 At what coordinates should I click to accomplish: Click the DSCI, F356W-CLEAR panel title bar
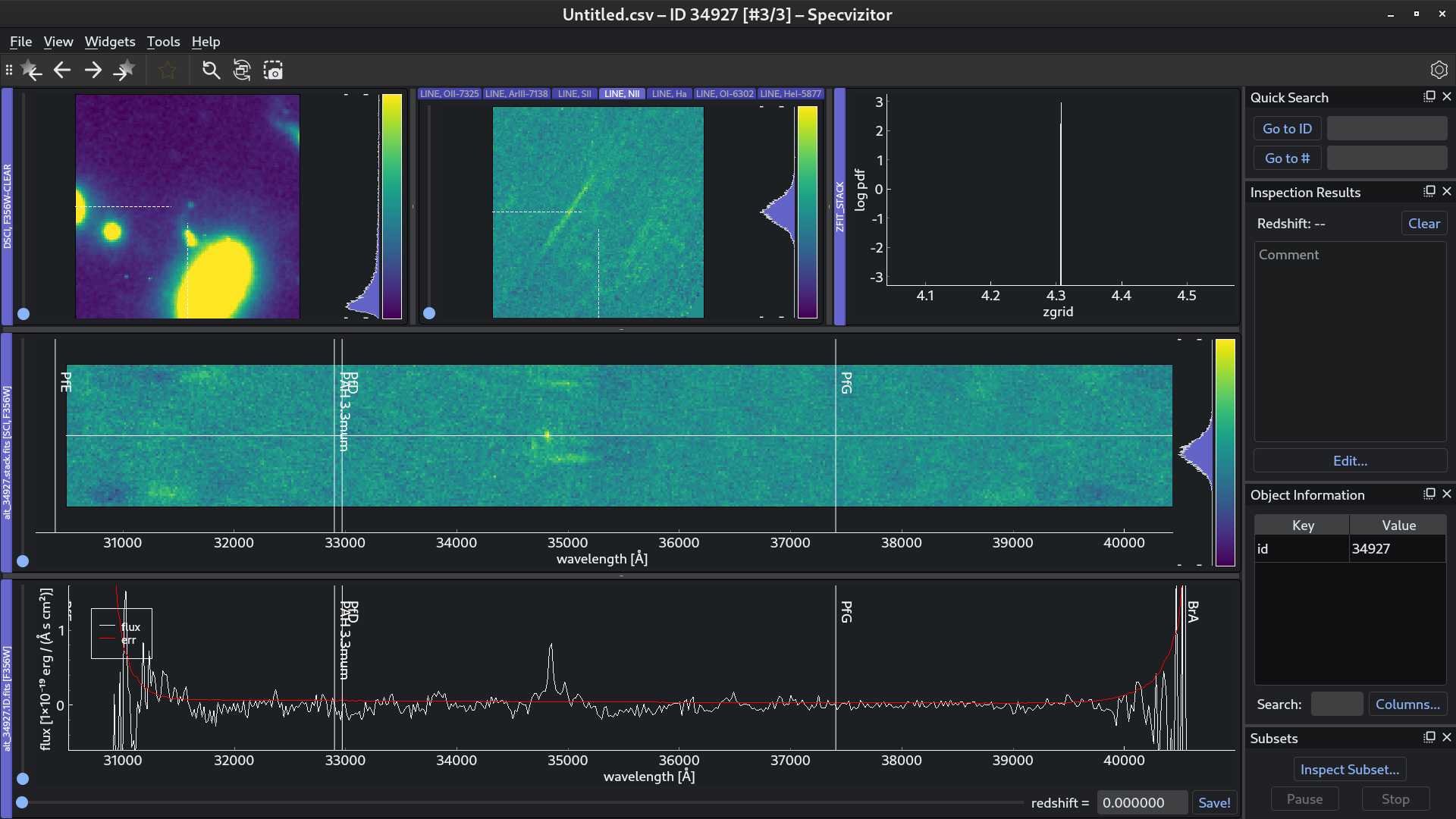pos(7,206)
